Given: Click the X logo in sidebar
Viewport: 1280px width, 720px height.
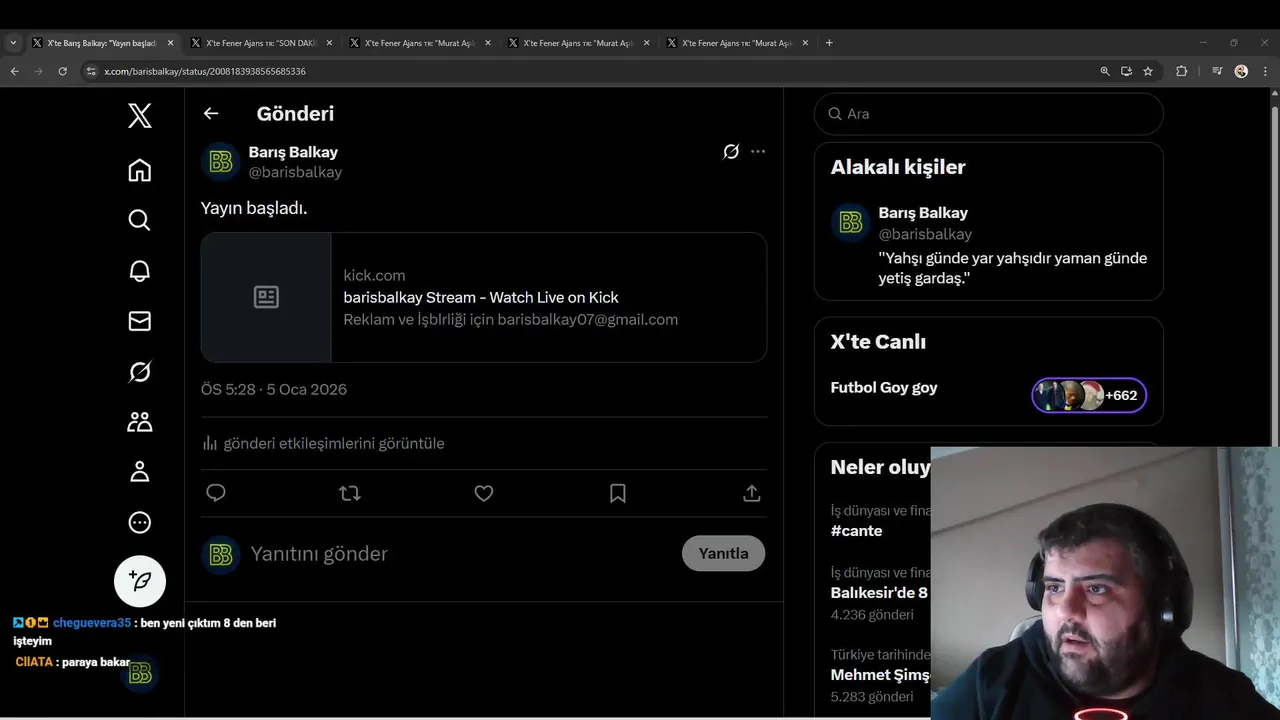Looking at the screenshot, I should pyautogui.click(x=140, y=116).
